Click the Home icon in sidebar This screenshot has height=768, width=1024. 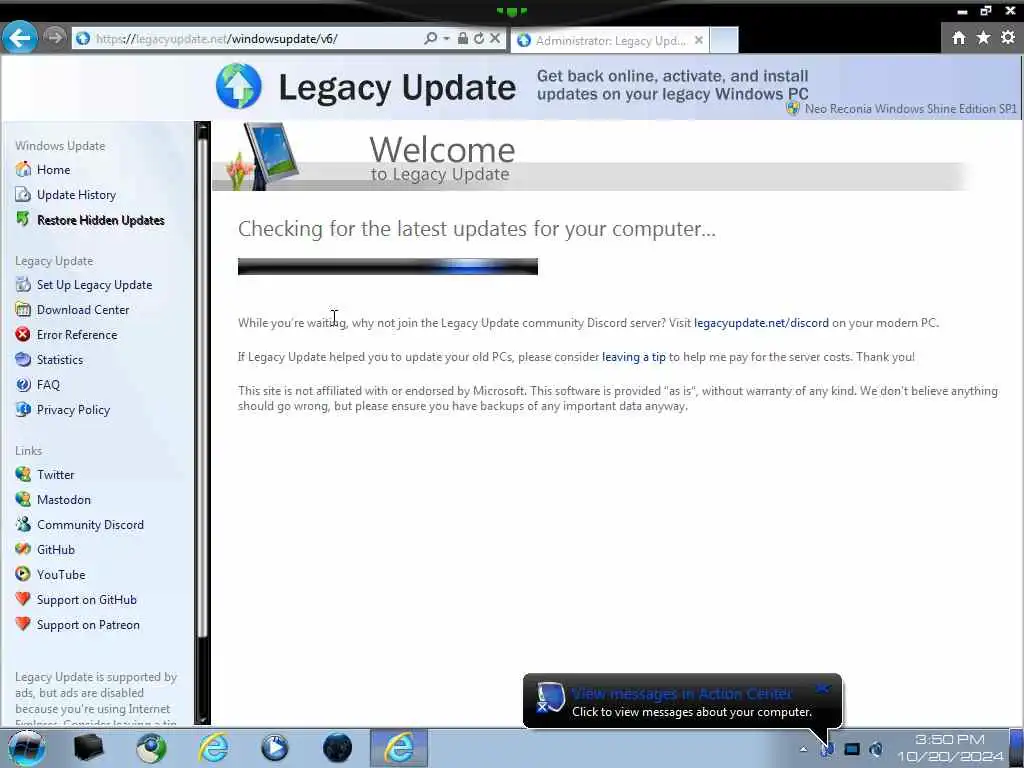[23, 169]
